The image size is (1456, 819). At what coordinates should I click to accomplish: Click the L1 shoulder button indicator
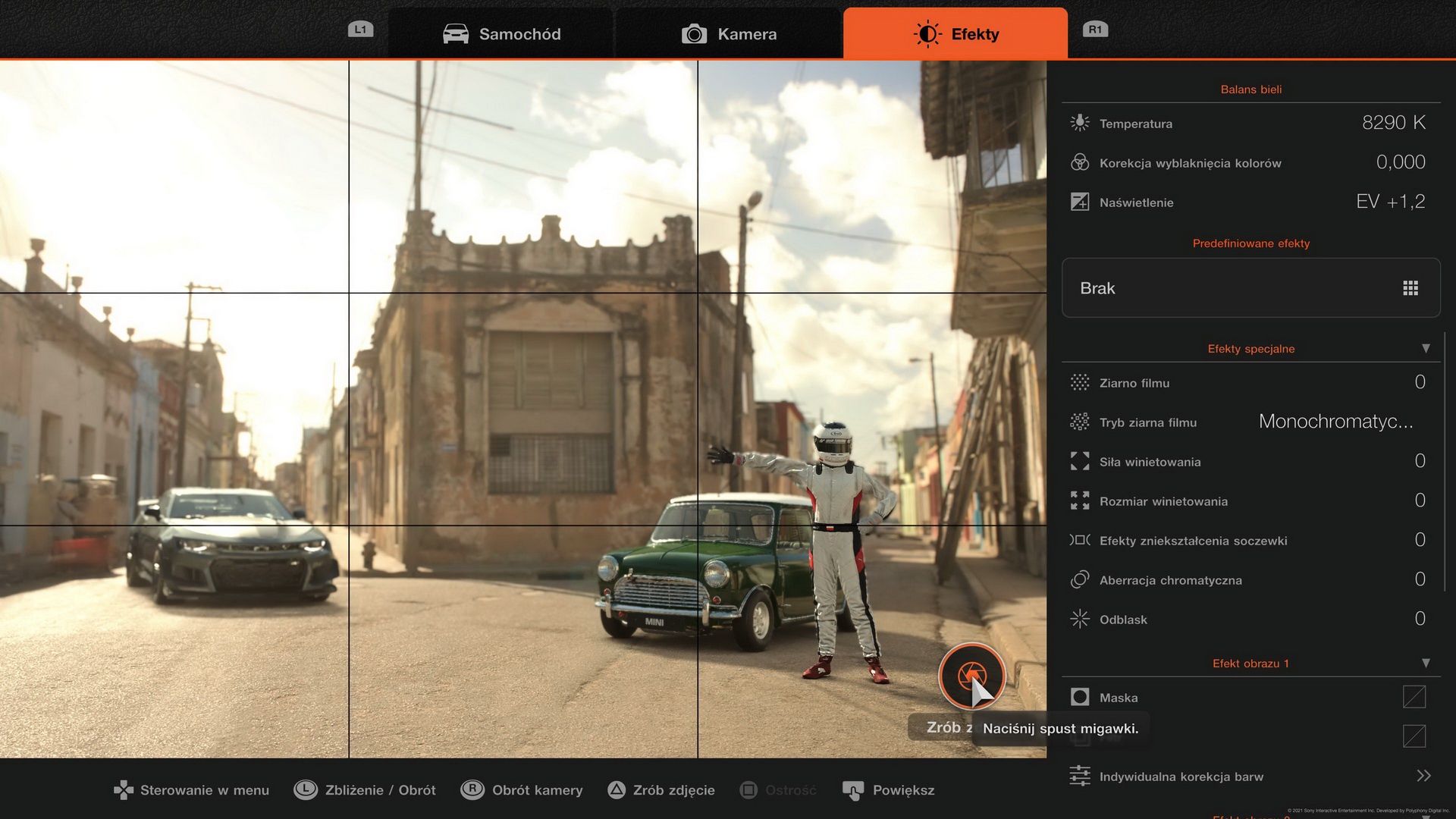[x=360, y=30]
